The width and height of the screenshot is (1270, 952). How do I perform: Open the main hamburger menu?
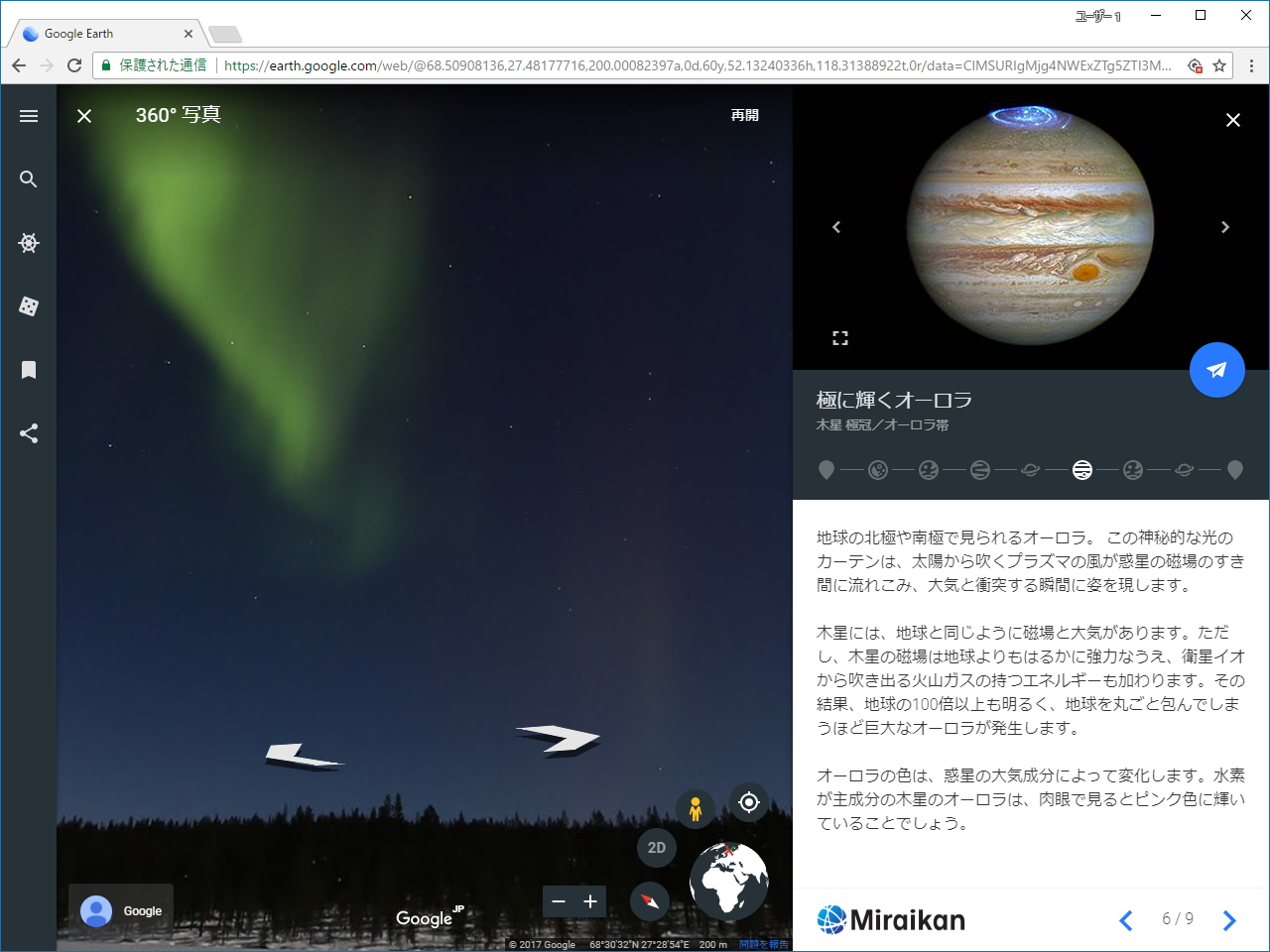(x=29, y=115)
